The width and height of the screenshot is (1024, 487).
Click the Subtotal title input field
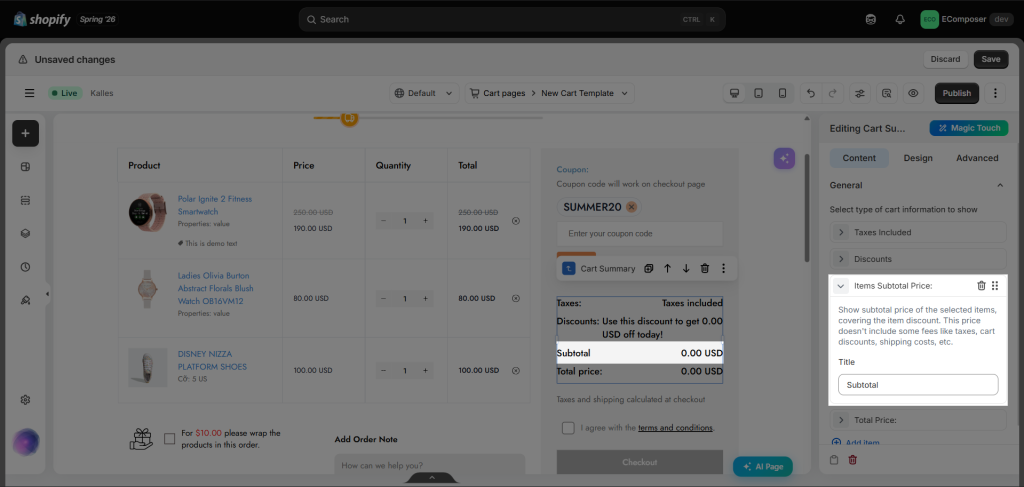[918, 385]
